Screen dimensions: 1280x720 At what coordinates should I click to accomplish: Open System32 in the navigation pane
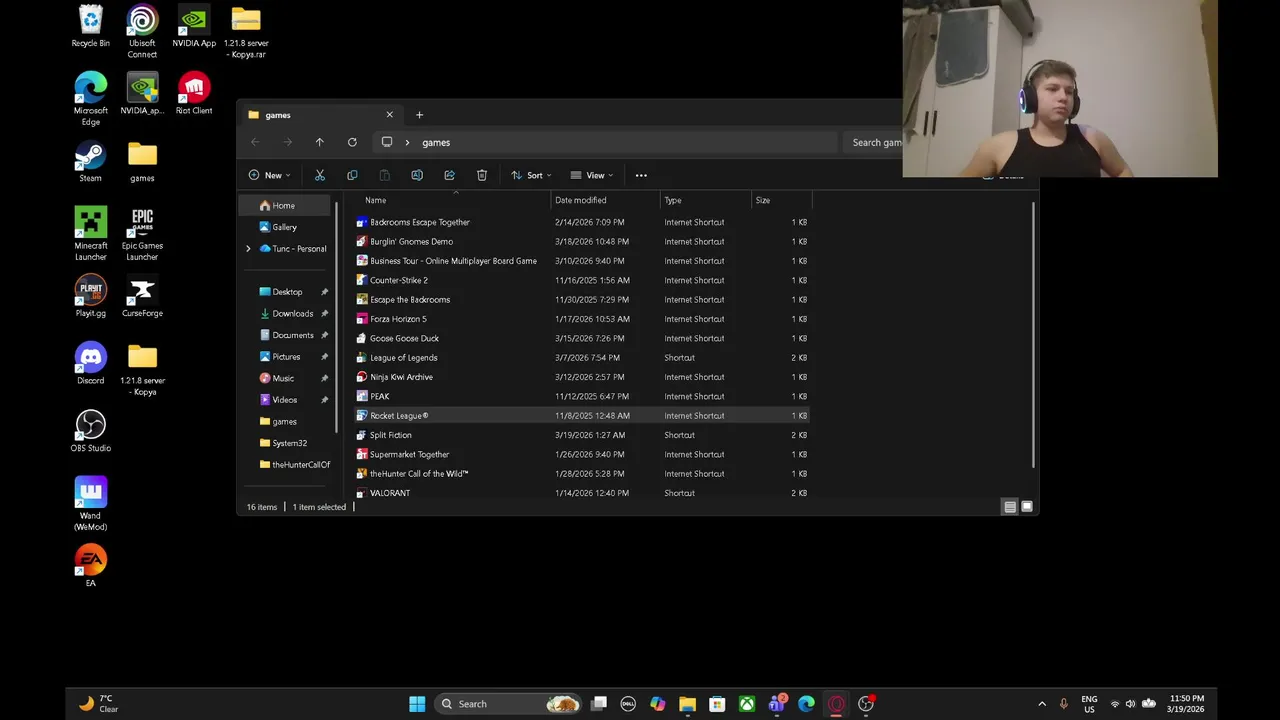(x=289, y=443)
